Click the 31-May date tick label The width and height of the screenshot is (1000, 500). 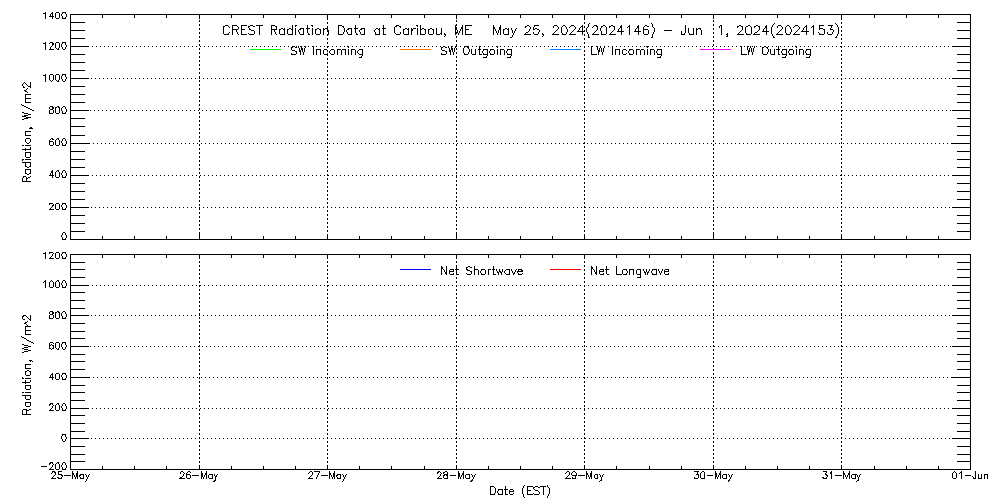pyautogui.click(x=841, y=477)
